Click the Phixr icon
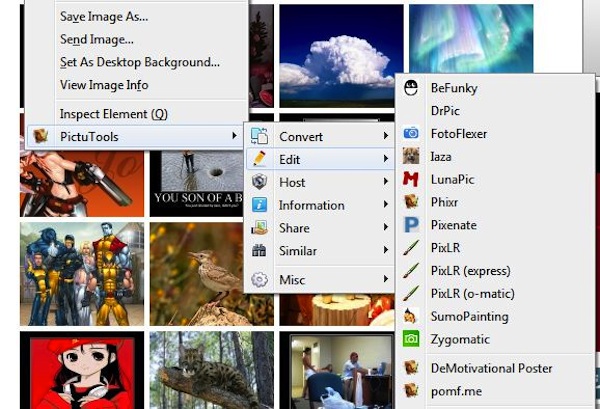This screenshot has height=409, width=600. click(411, 202)
